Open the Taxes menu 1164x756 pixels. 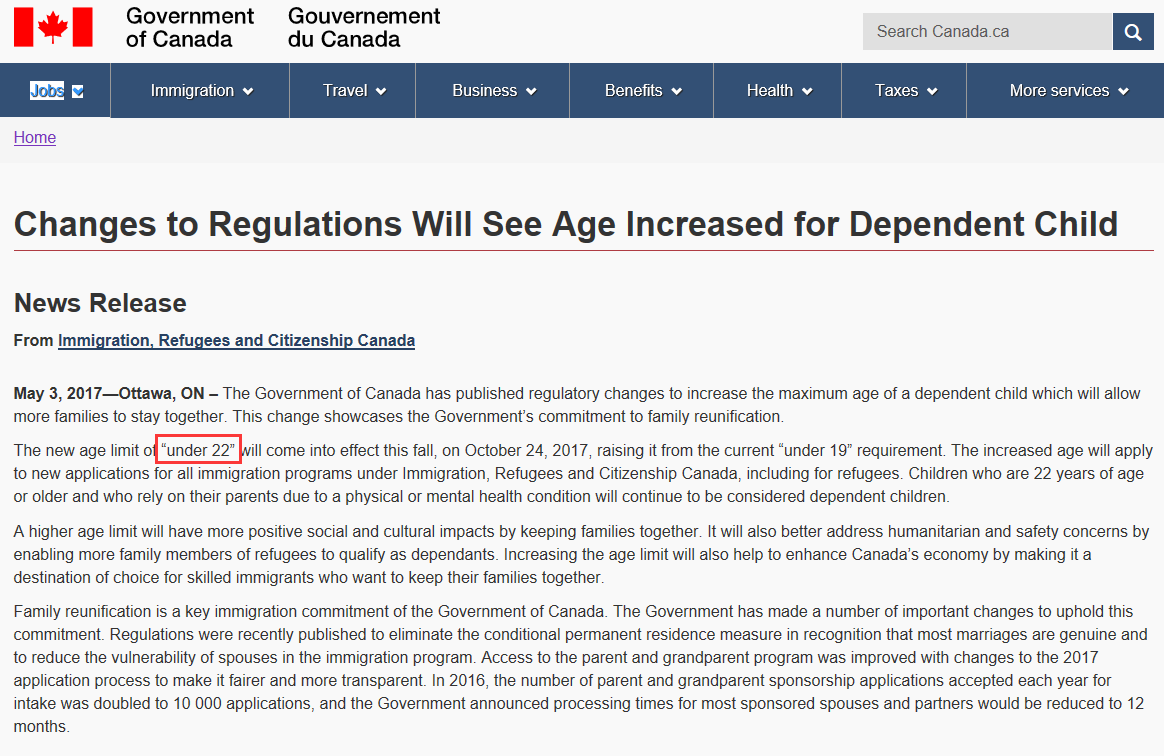(x=904, y=91)
